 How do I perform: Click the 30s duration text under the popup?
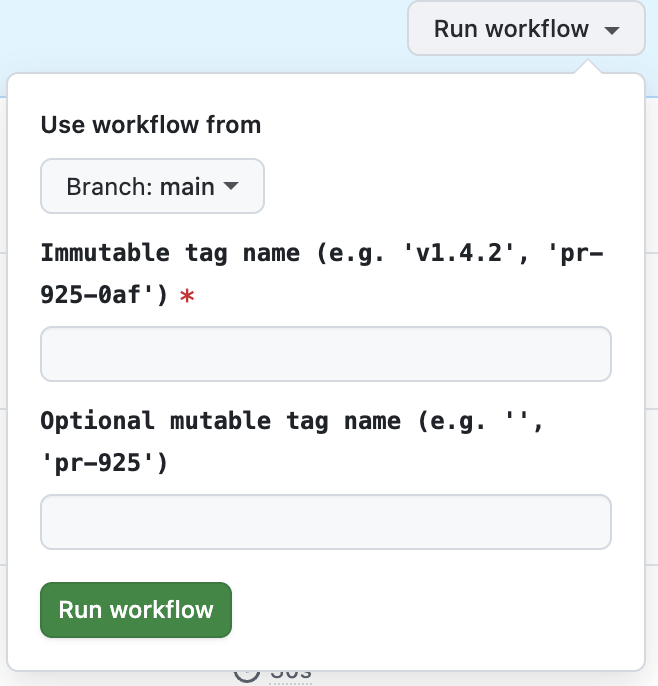tap(291, 675)
